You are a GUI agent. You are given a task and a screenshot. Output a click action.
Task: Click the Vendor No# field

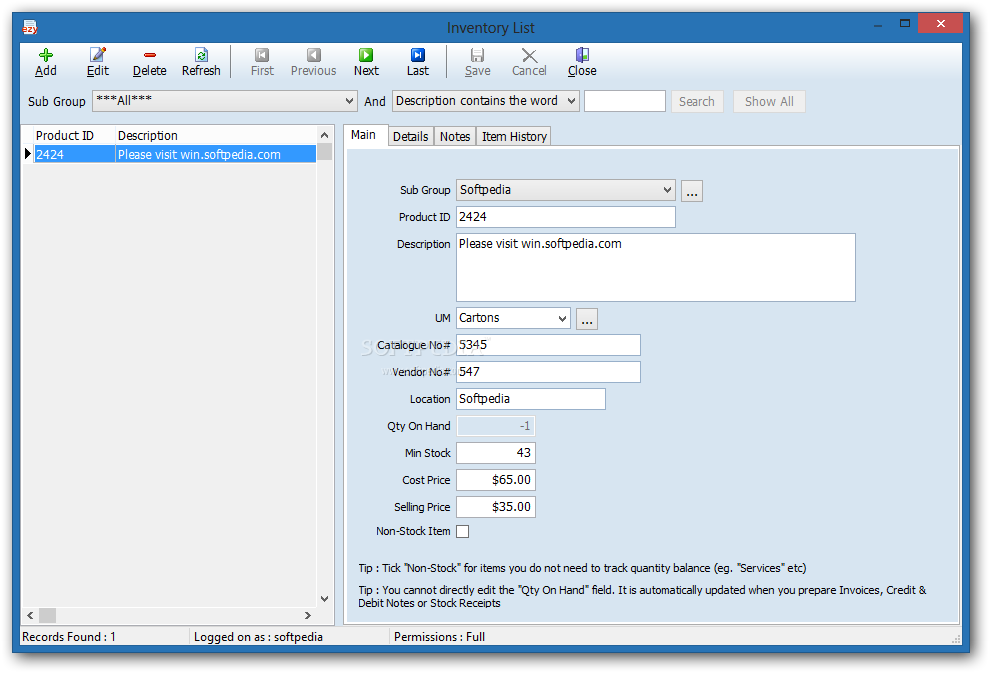[x=548, y=372]
